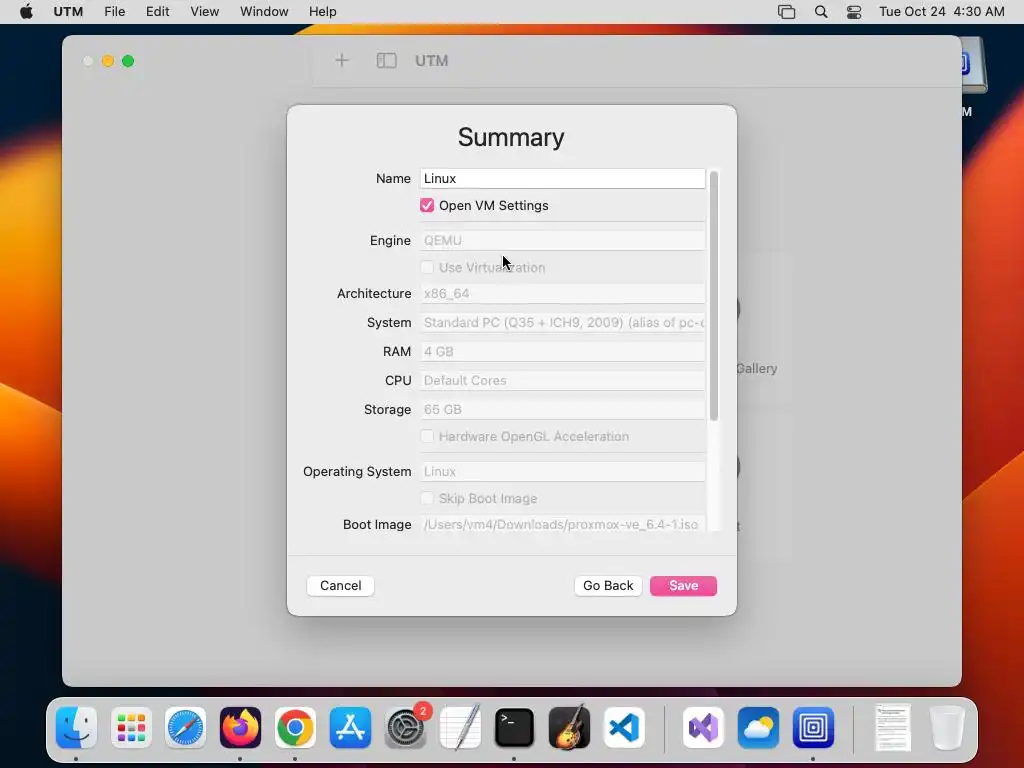
Task: Toggle Use Virtualization checkbox
Action: click(427, 268)
